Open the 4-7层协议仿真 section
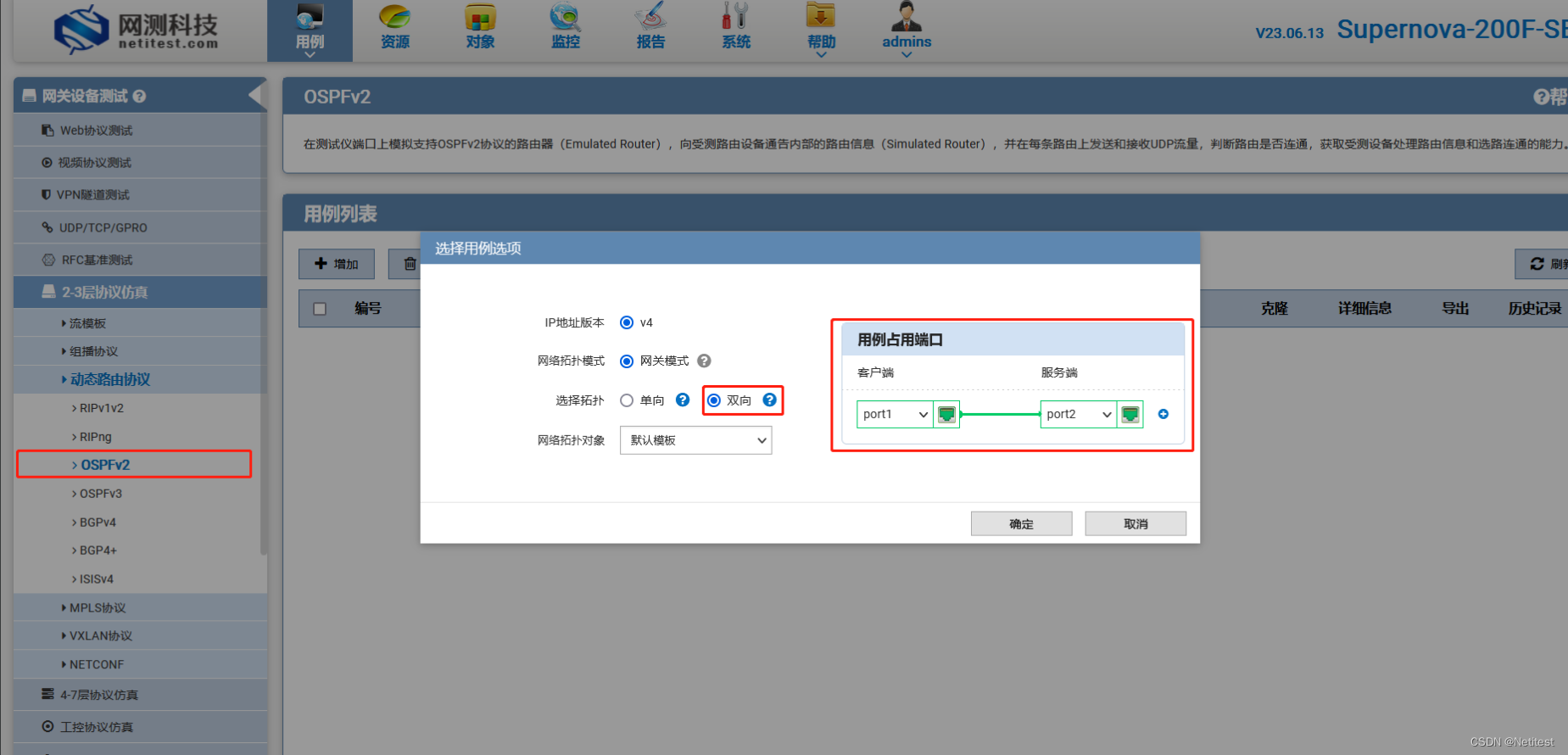This screenshot has width=1568, height=755. pyautogui.click(x=140, y=695)
